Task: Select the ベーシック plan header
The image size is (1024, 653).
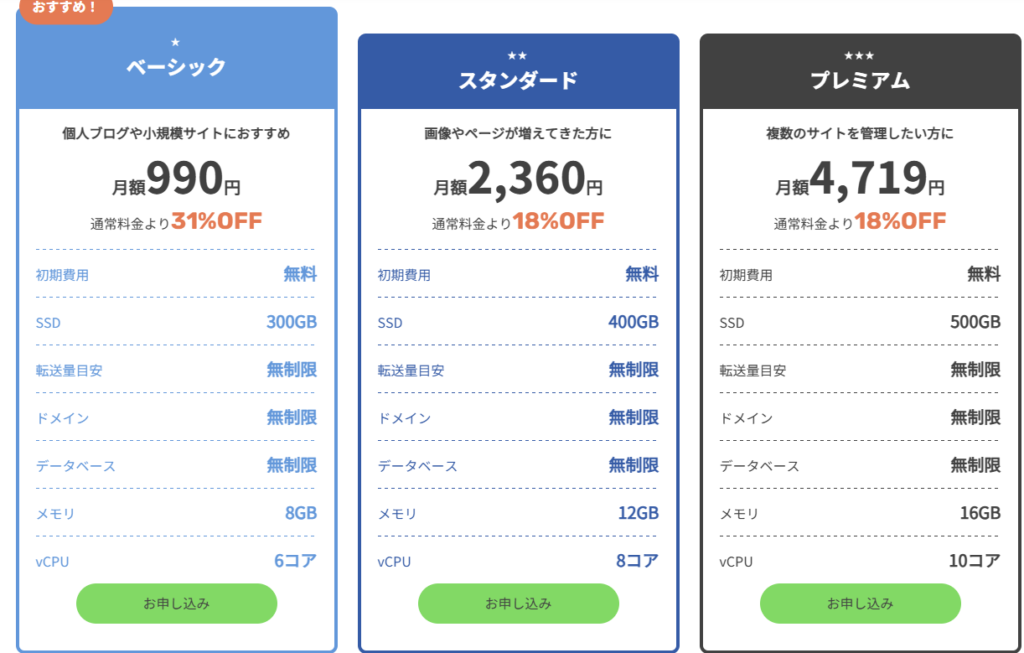Action: pyautogui.click(x=176, y=67)
